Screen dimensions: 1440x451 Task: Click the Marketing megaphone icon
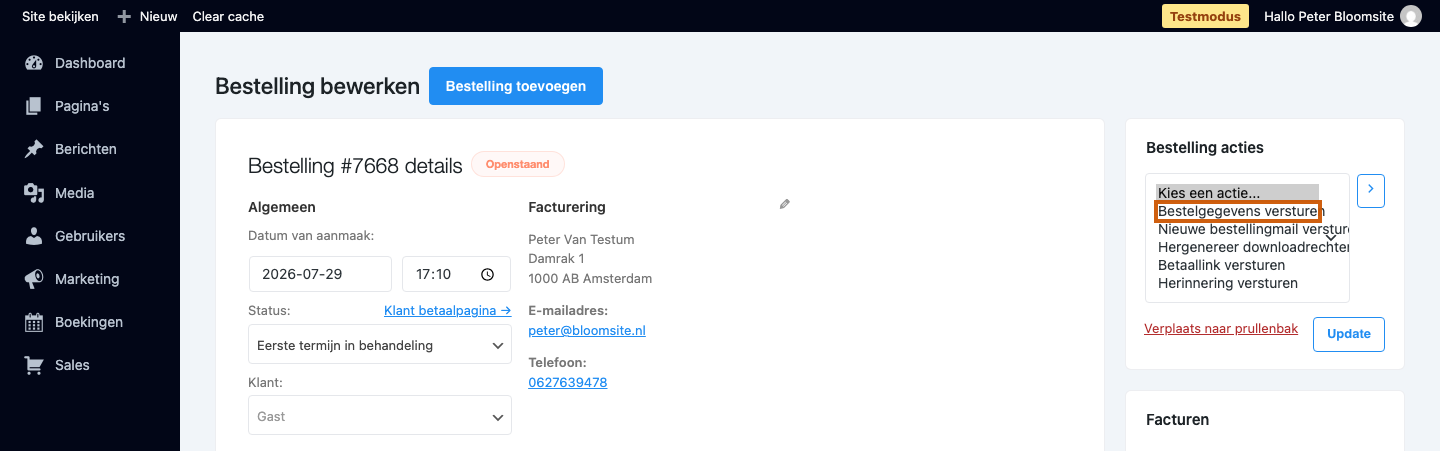pos(34,279)
